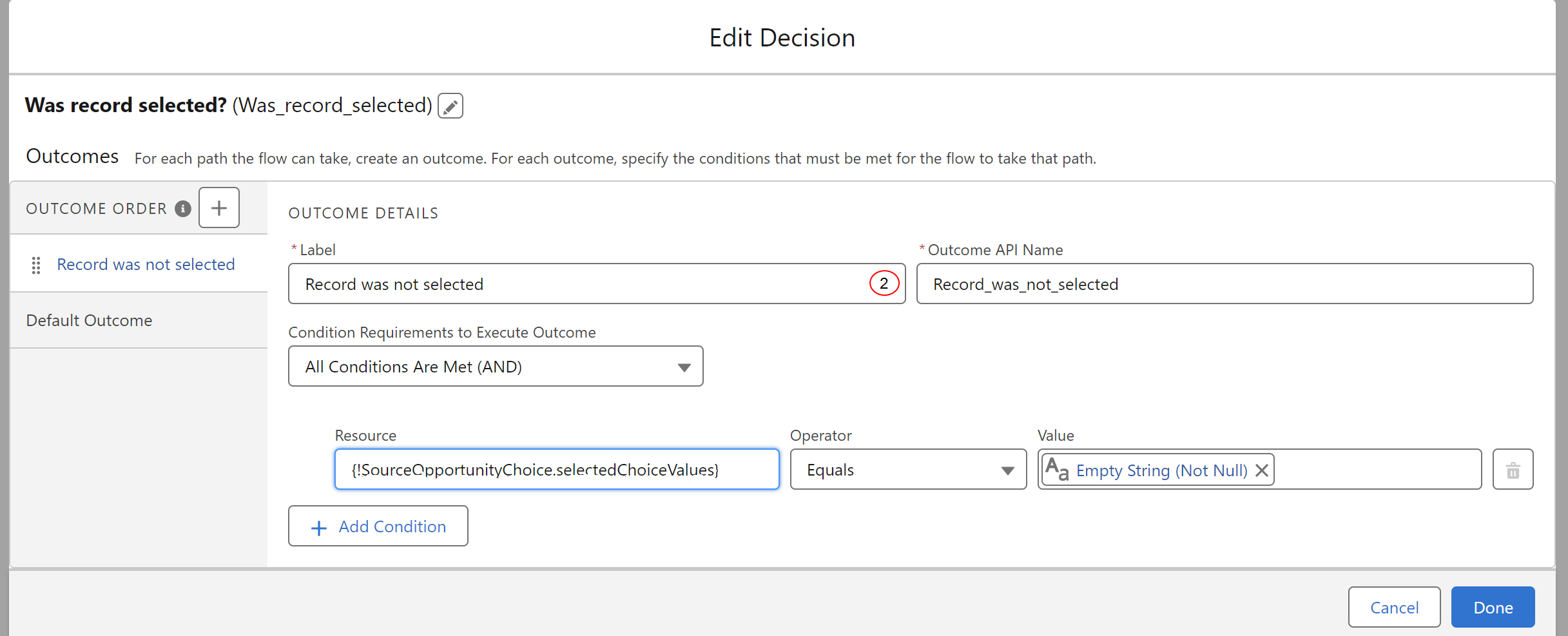Open the Equals operator dropdown
This screenshot has height=636, width=1568.
(x=908, y=470)
